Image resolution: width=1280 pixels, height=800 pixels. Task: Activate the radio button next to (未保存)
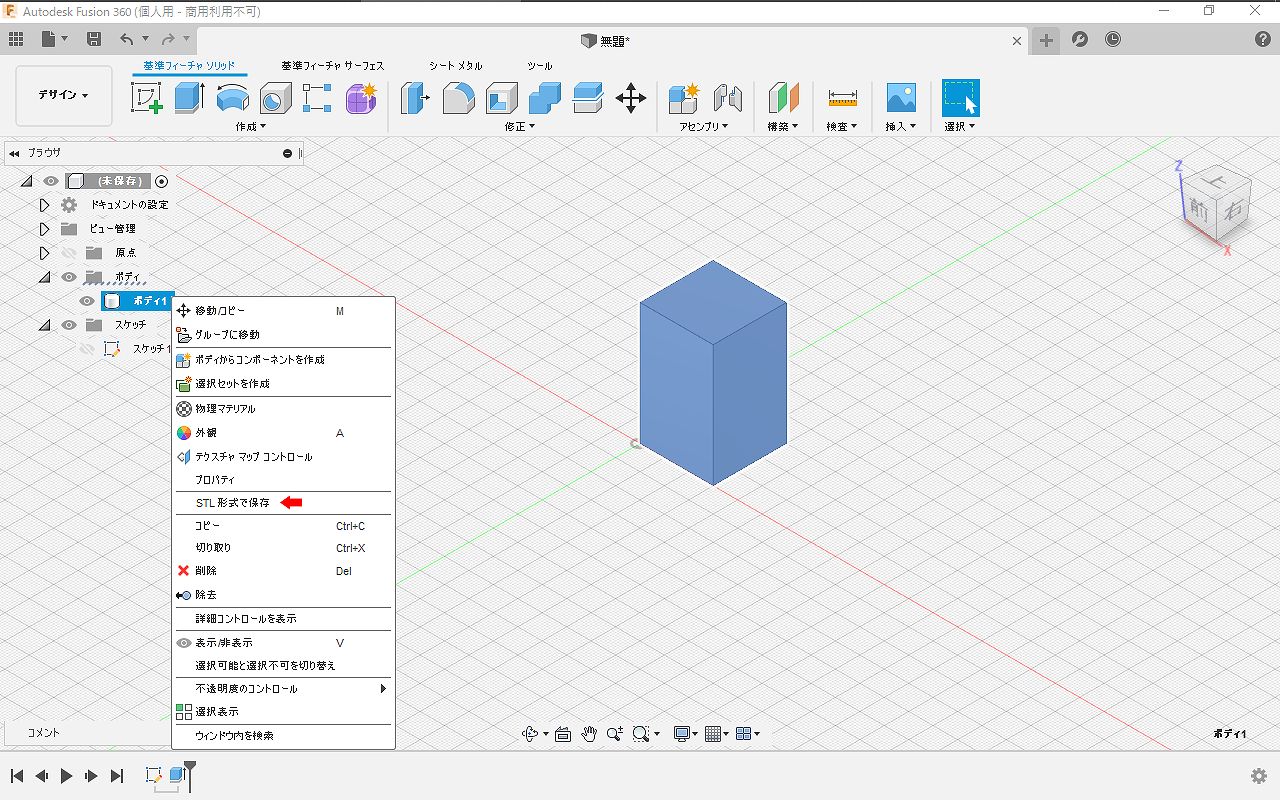(x=162, y=181)
